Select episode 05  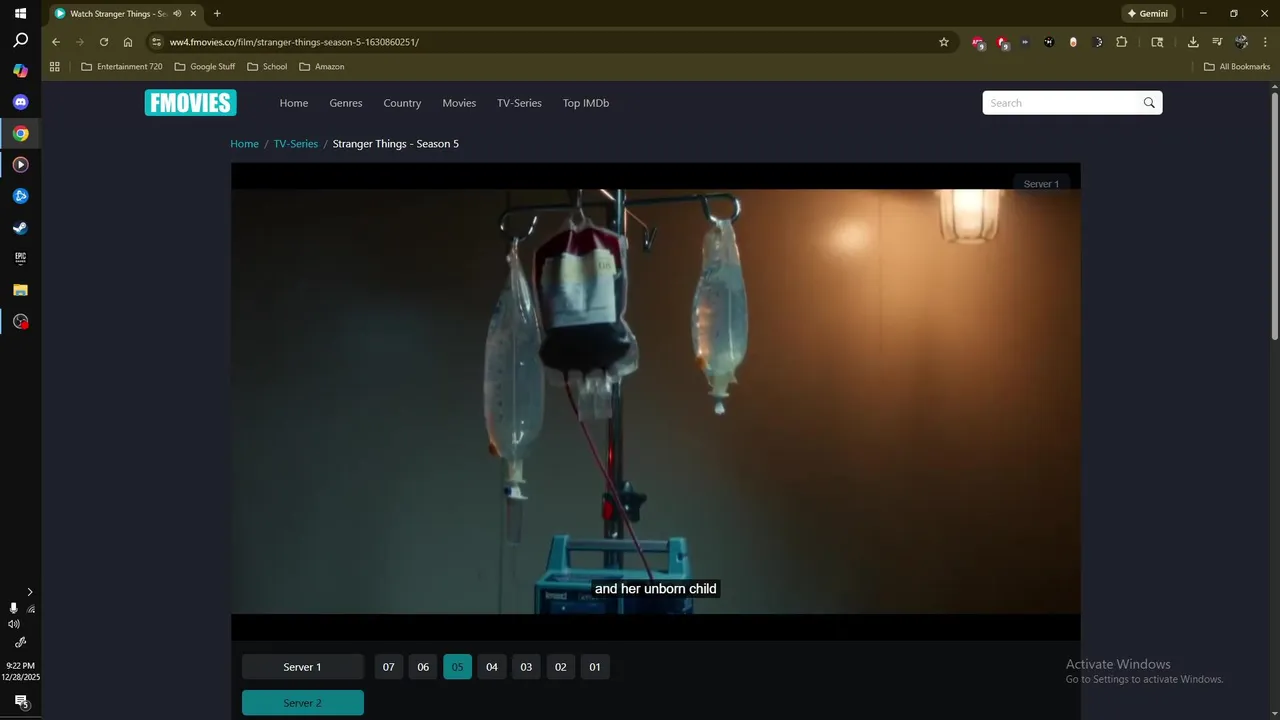457,667
